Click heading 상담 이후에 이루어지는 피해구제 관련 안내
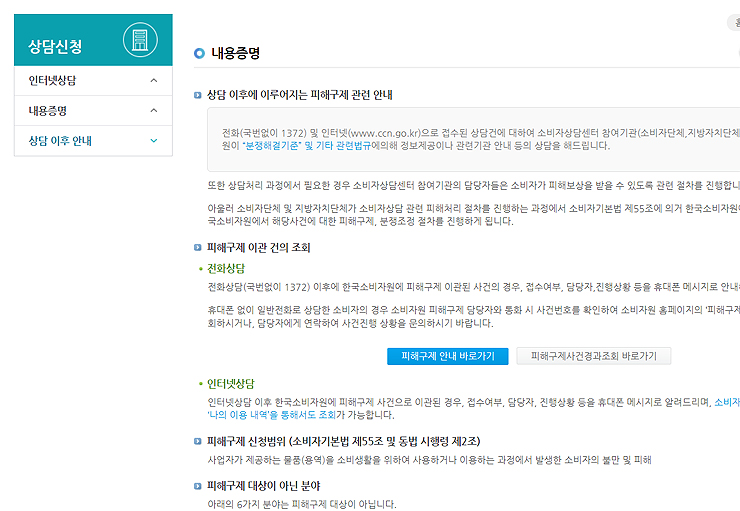 click(x=300, y=95)
